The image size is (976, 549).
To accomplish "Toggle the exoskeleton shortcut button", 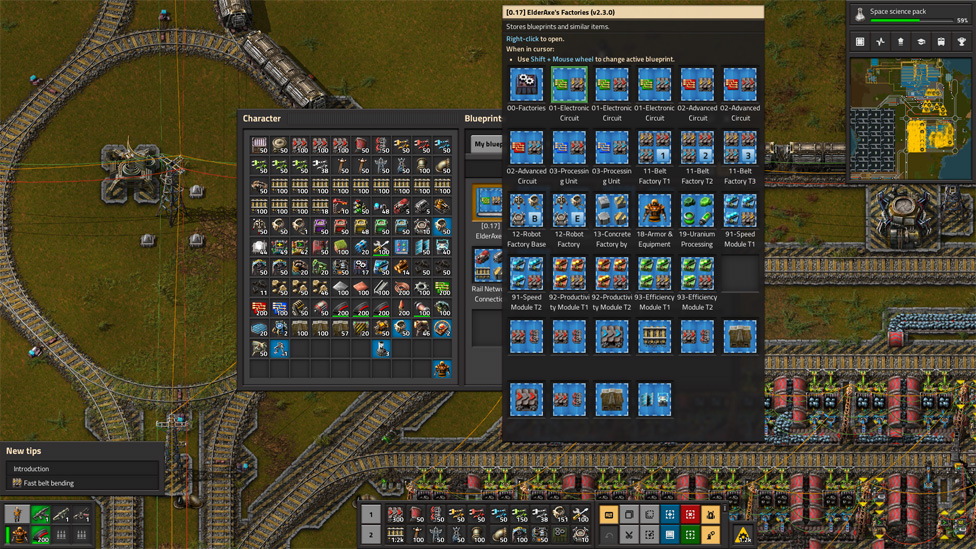I will click(x=711, y=535).
